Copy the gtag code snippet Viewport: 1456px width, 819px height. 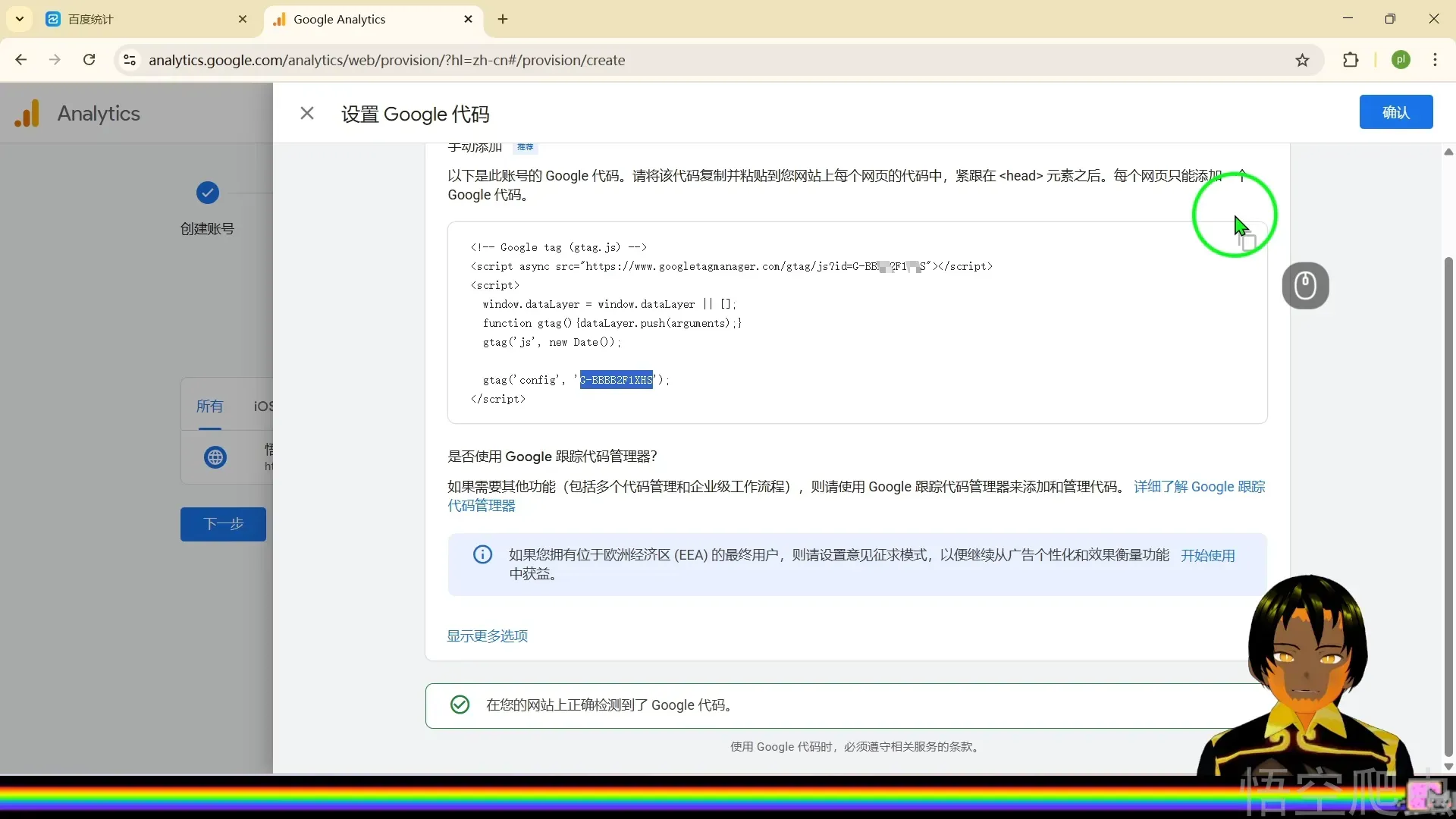coord(1247,240)
